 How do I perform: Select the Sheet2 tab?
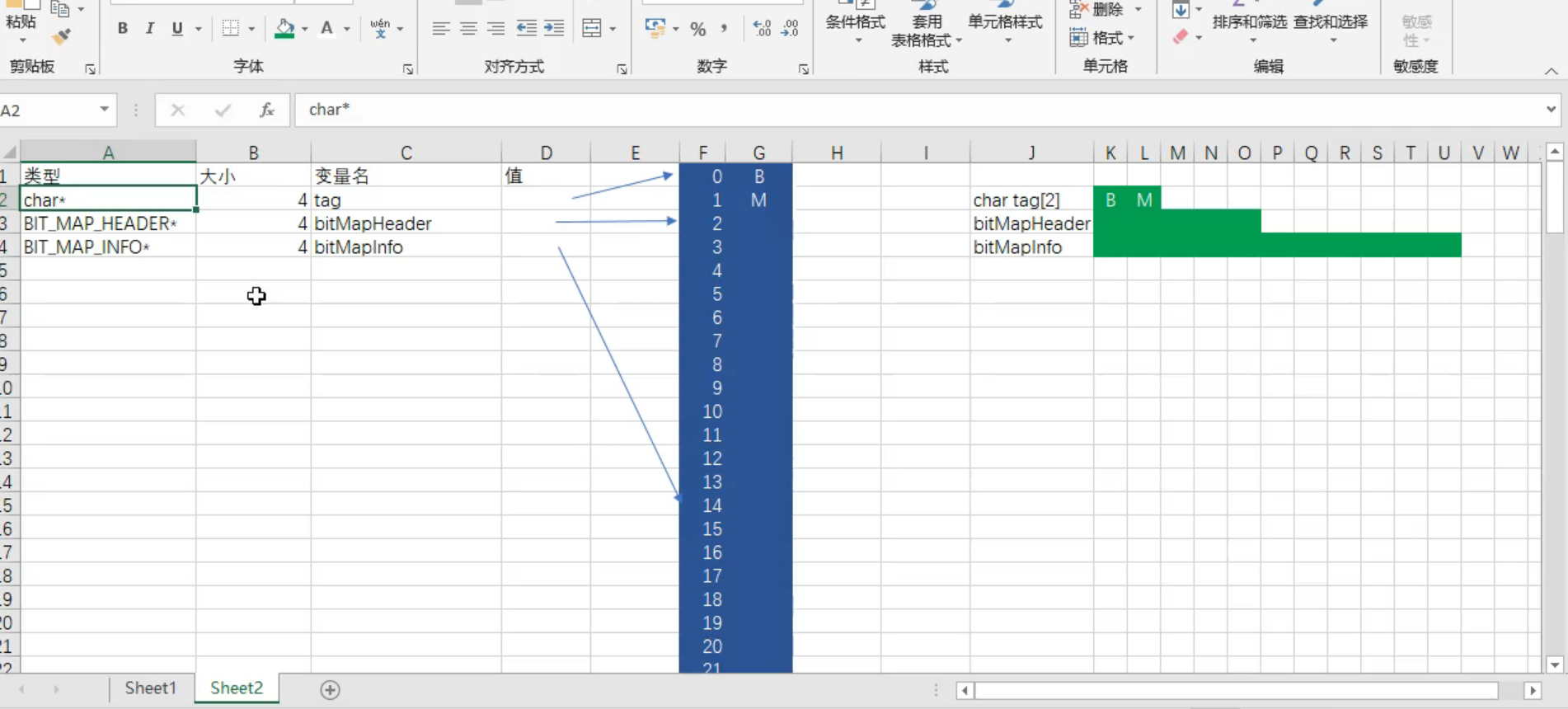click(x=237, y=688)
